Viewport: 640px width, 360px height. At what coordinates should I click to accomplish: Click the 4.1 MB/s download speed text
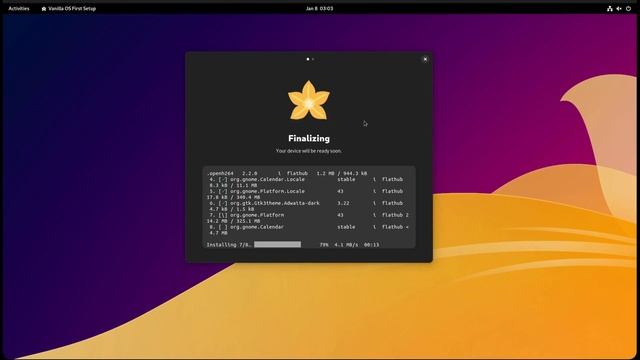(346, 244)
